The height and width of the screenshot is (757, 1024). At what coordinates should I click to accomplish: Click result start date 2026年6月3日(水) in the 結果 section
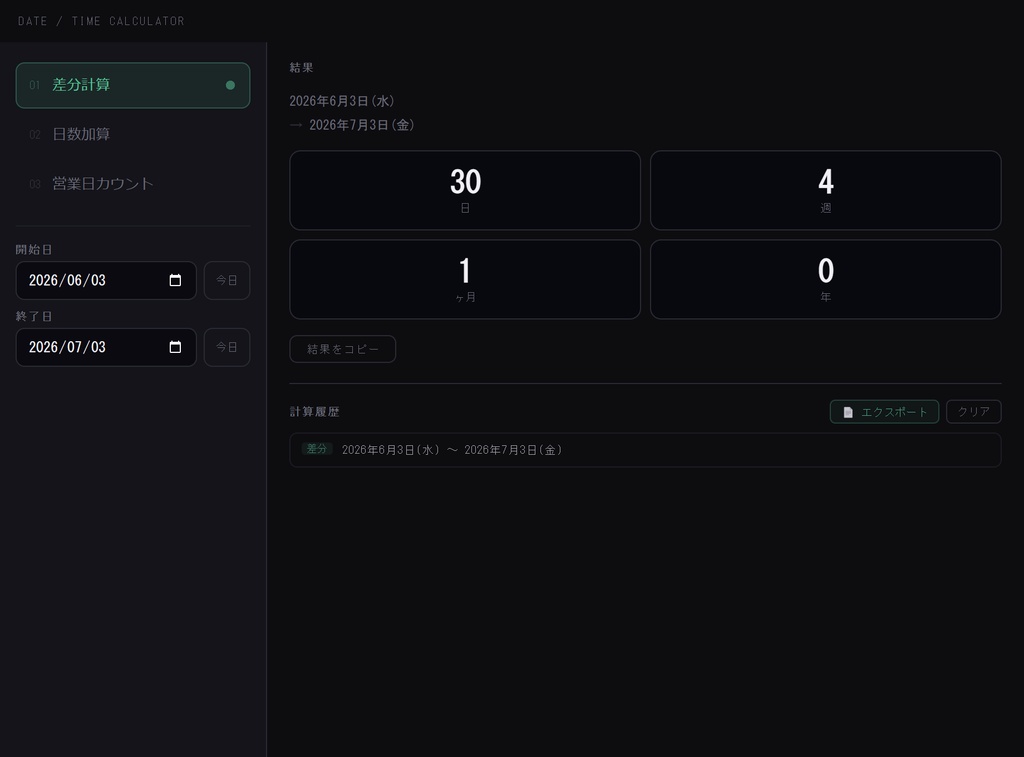coord(342,101)
